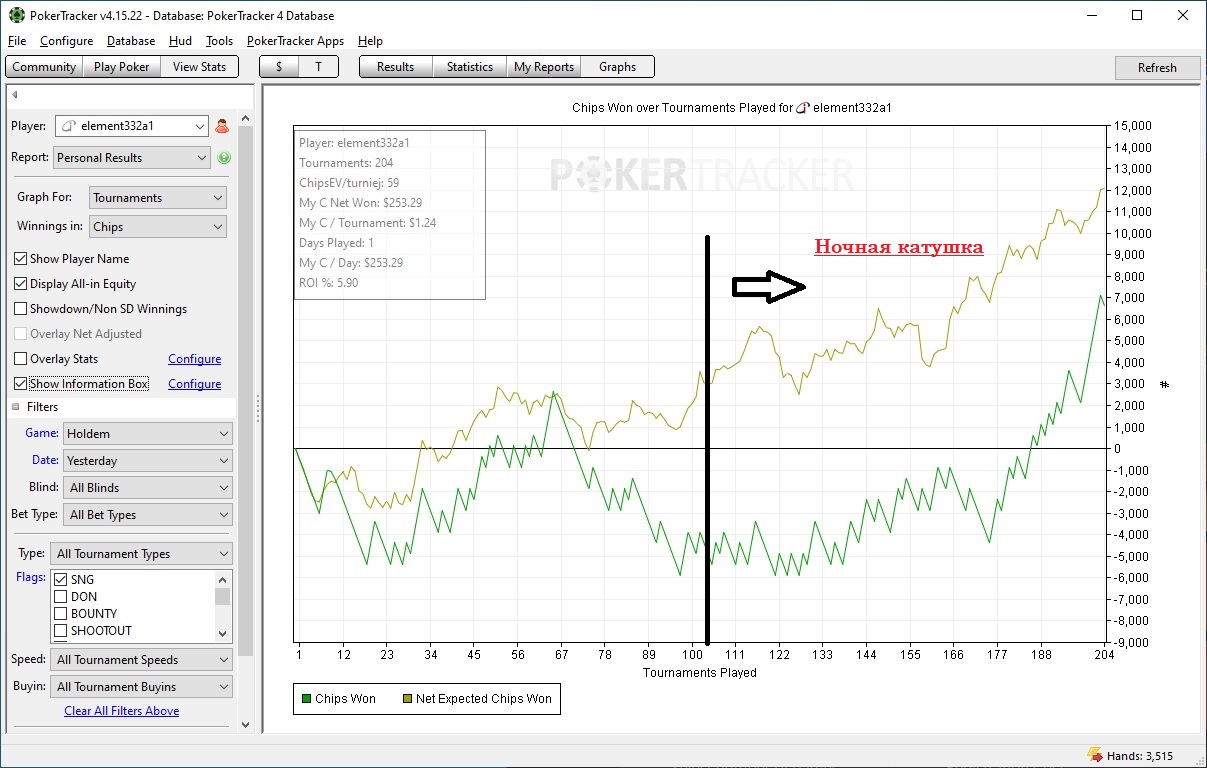
Task: Open the Game Holdem dropdown
Action: coord(148,434)
